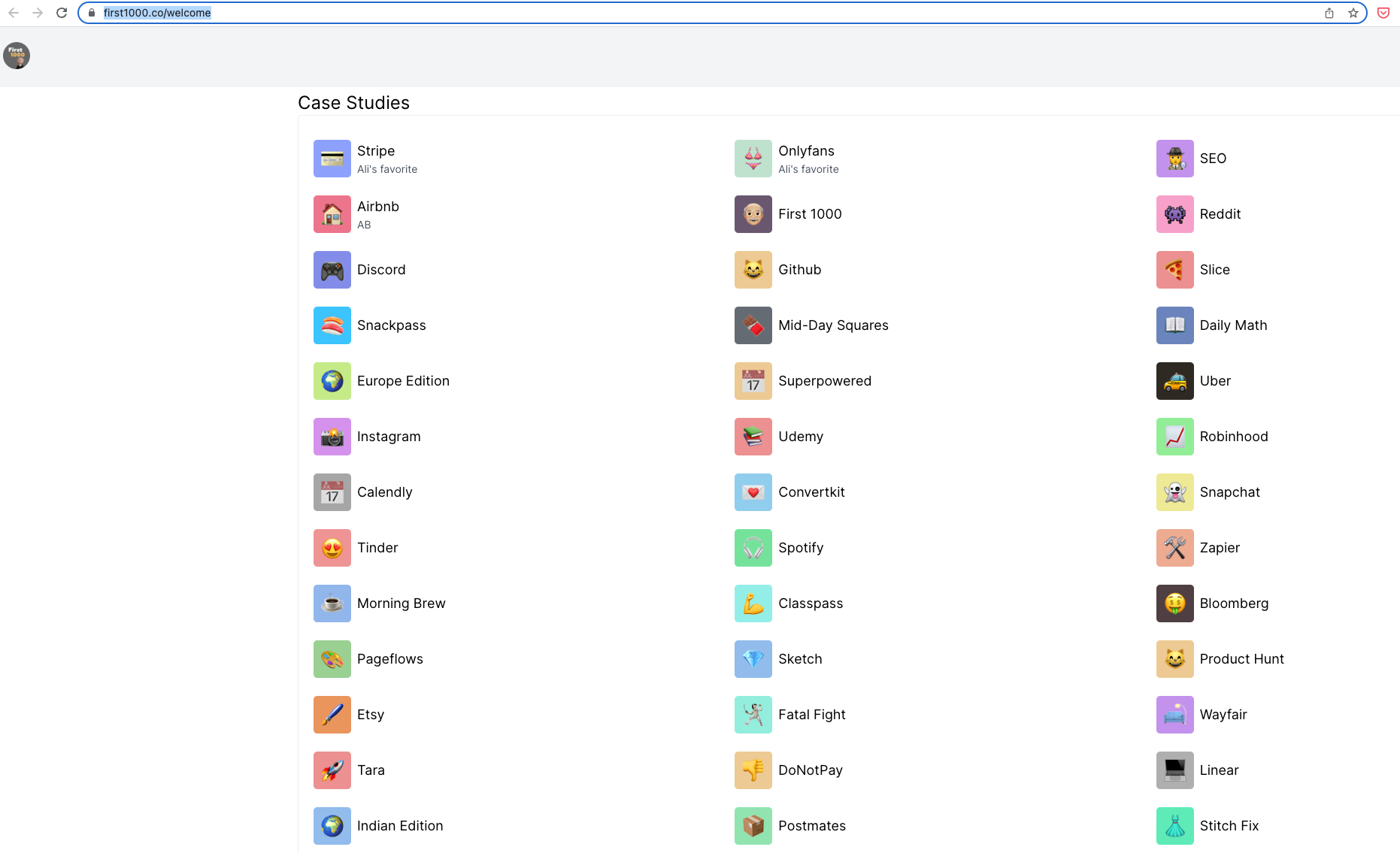Image resolution: width=1400 pixels, height=853 pixels.
Task: Select the Bloomberg money-mouth face icon
Action: coord(1175,603)
